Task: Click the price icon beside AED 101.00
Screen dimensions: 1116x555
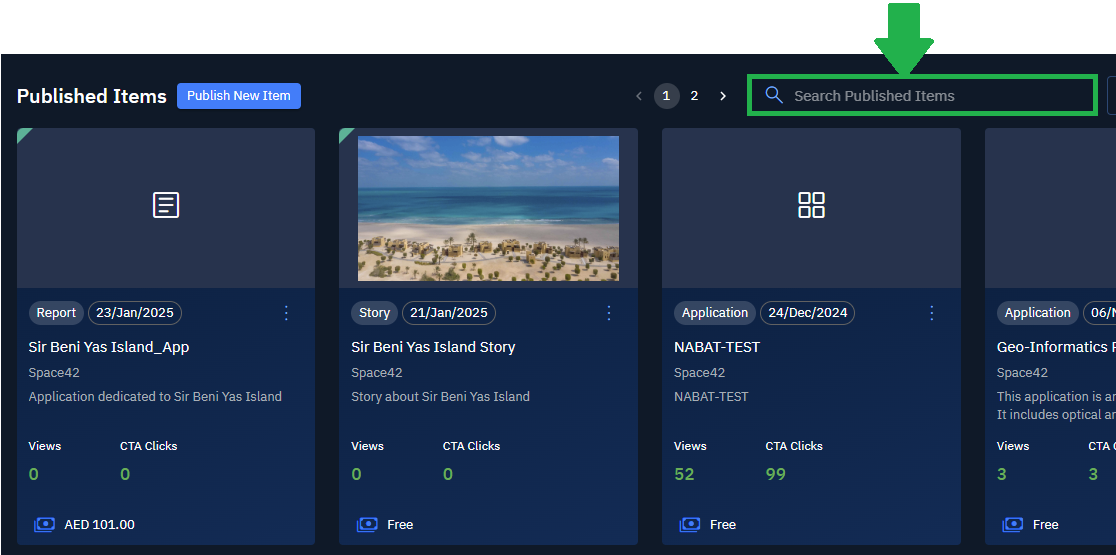Action: tap(44, 524)
